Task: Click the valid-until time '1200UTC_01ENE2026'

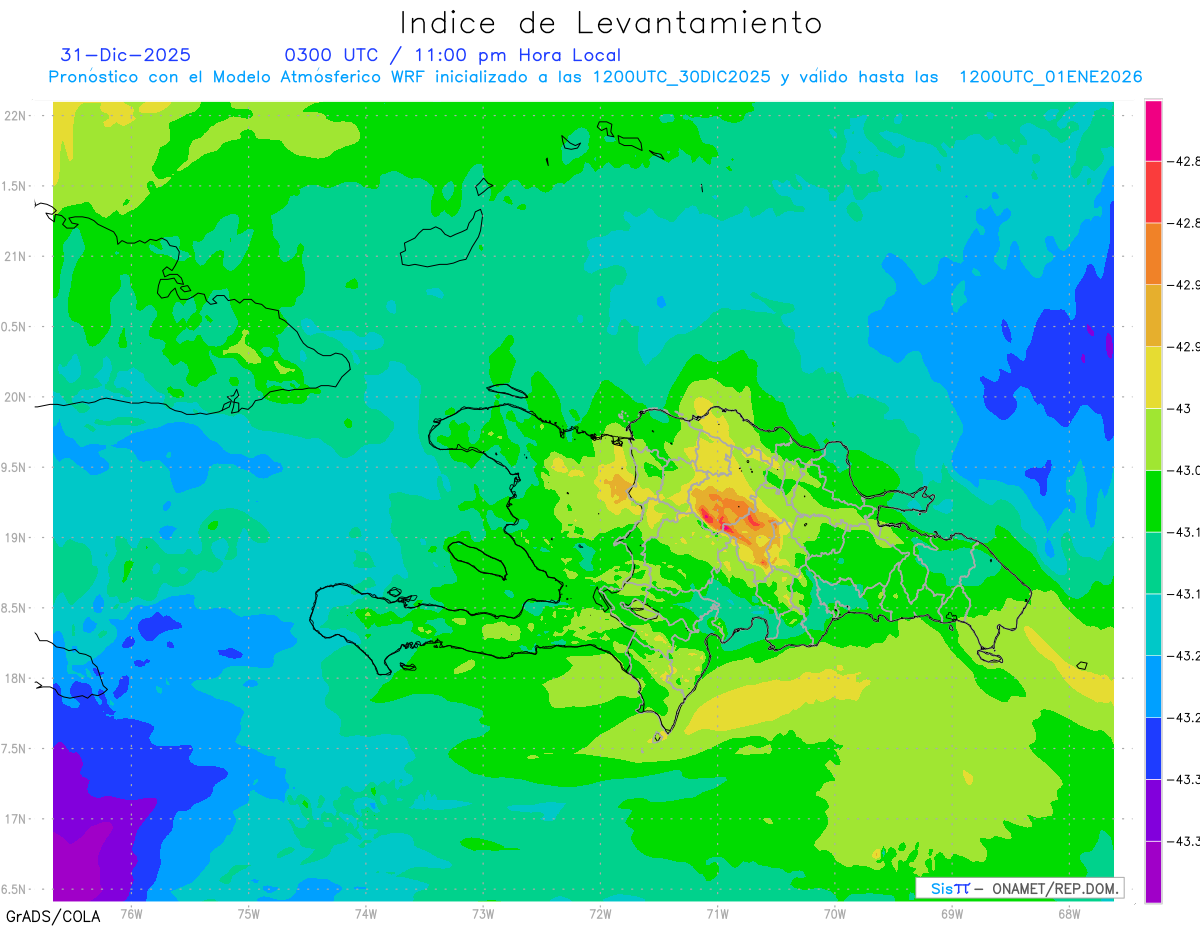Action: tap(1051, 77)
